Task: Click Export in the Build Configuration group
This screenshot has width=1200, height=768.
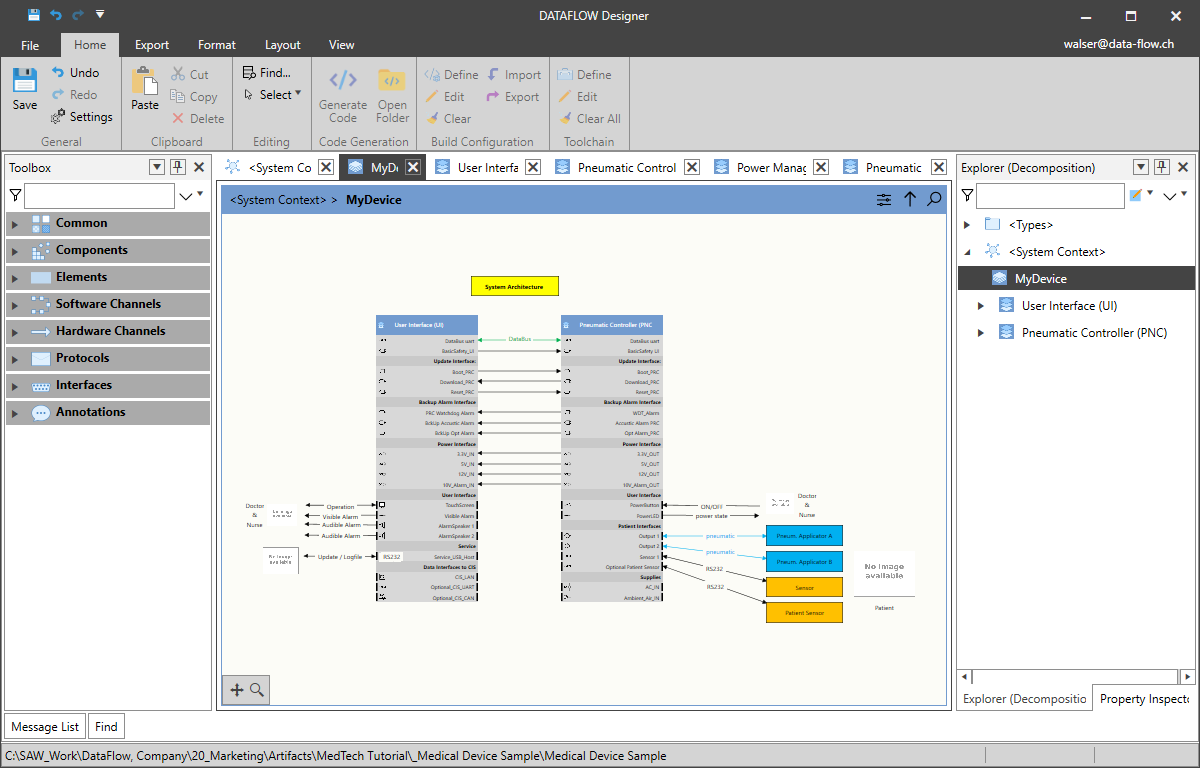Action: pyautogui.click(x=513, y=97)
